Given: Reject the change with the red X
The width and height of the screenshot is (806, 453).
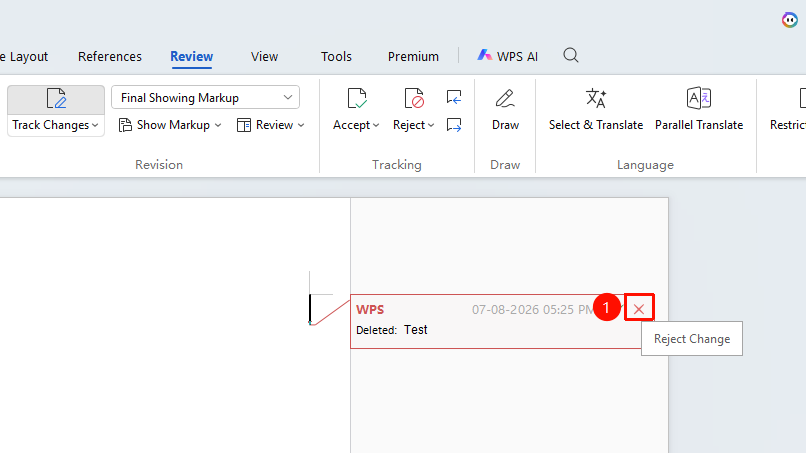Looking at the screenshot, I should coord(639,309).
